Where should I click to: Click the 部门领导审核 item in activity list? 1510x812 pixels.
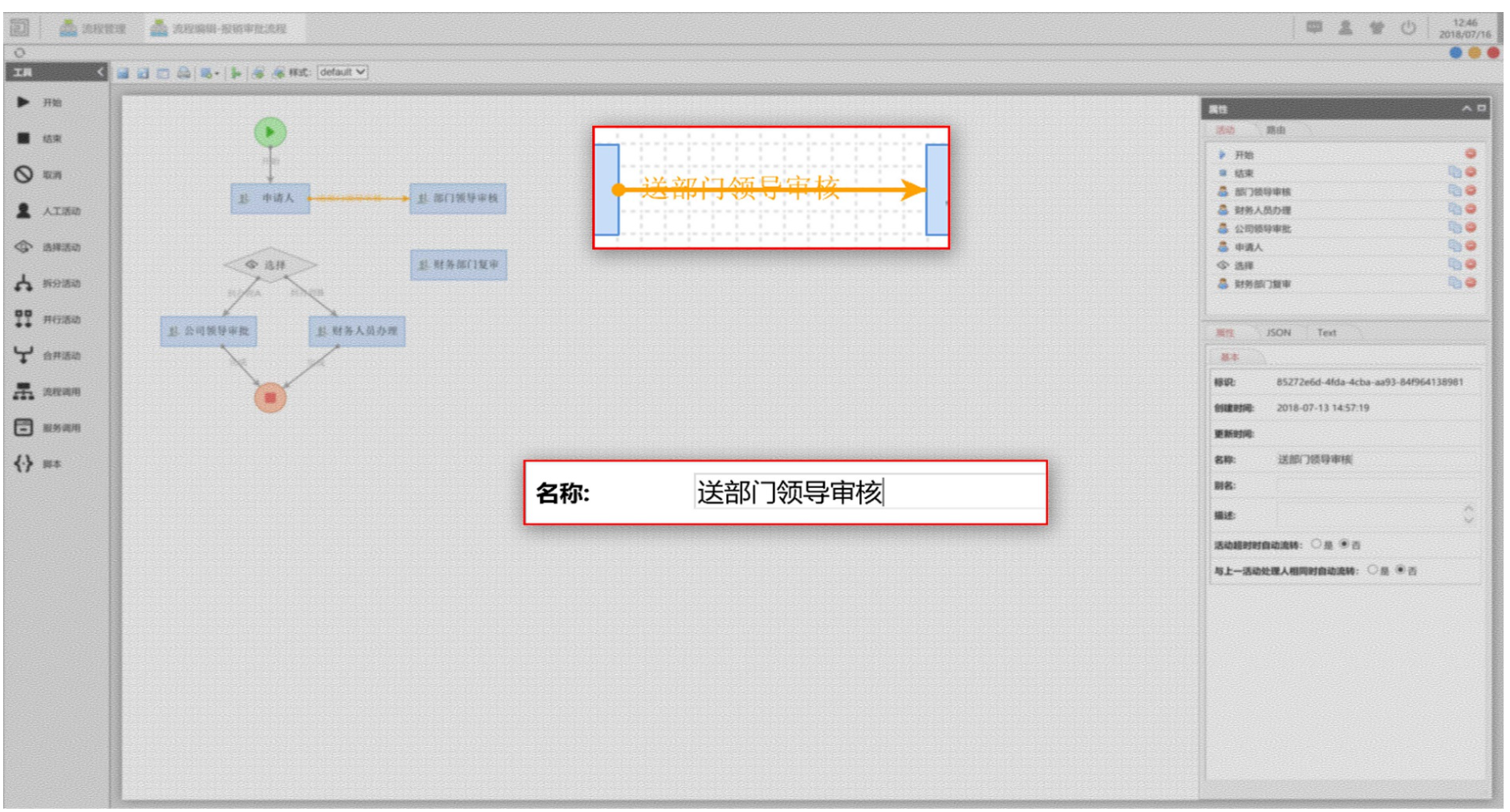(1262, 192)
